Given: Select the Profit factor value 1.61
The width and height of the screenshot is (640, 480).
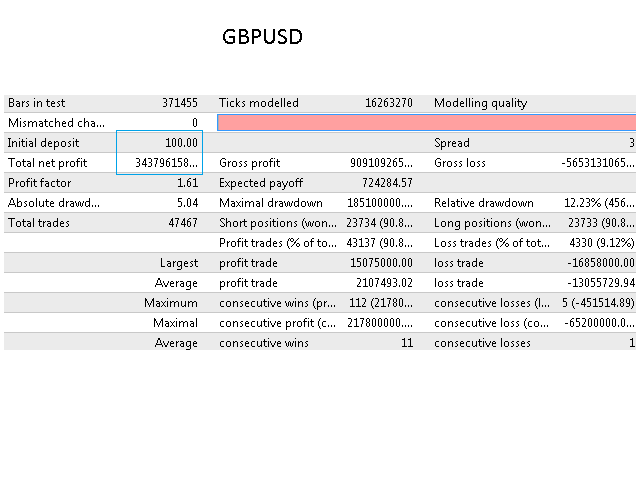Looking at the screenshot, I should [x=187, y=183].
